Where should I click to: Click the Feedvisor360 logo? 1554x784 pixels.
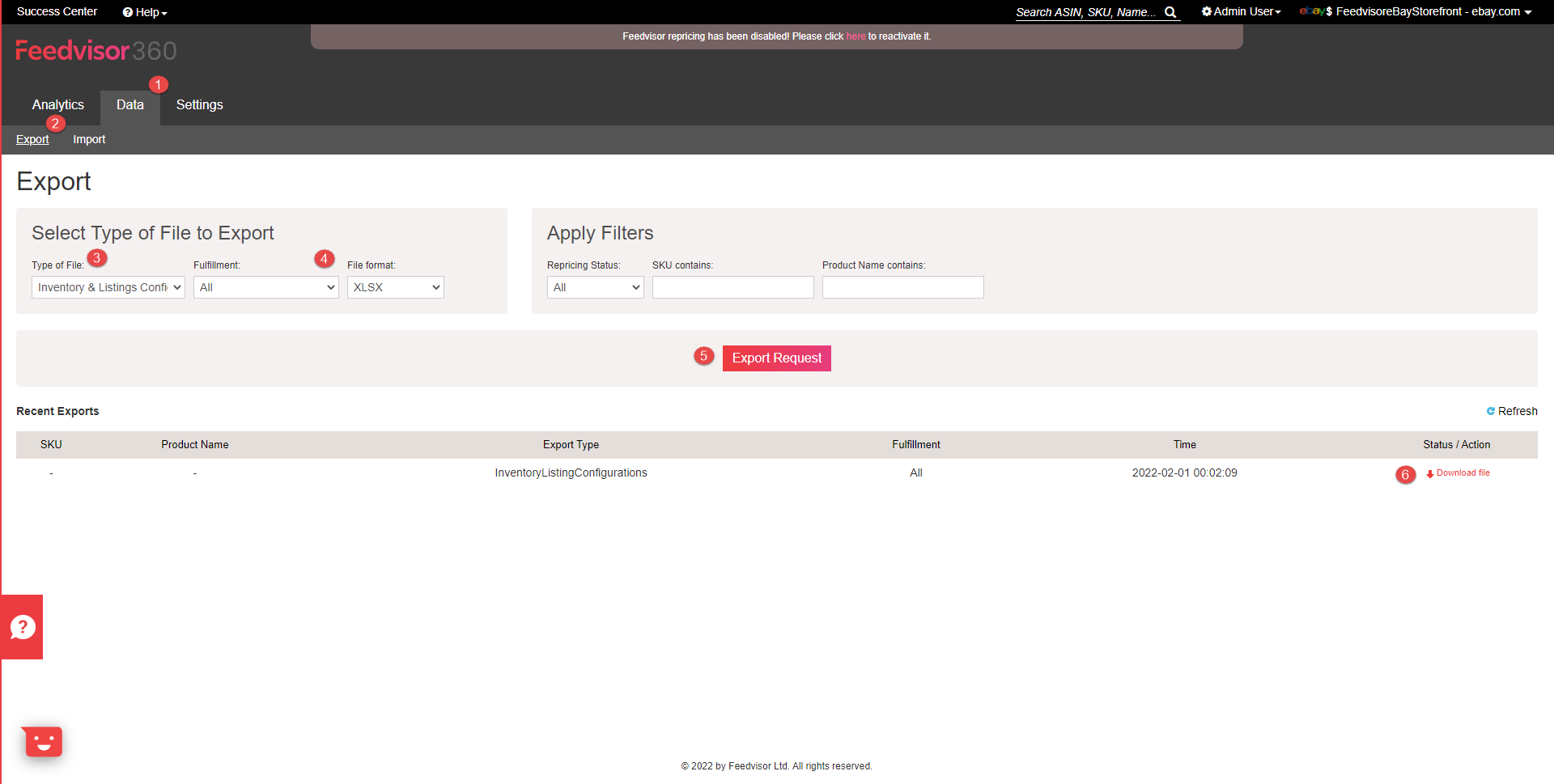coord(96,51)
